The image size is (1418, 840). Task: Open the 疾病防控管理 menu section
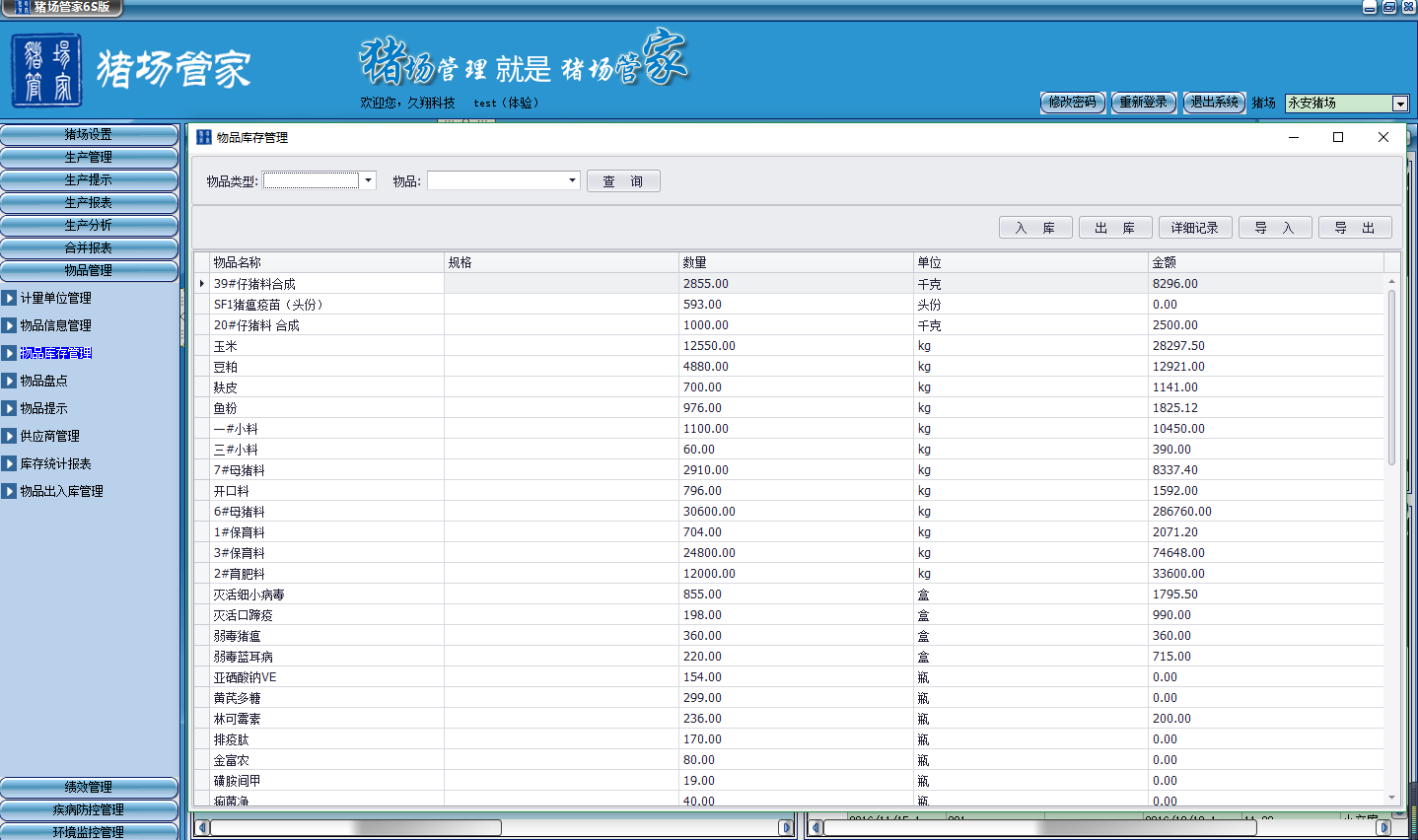[x=89, y=809]
